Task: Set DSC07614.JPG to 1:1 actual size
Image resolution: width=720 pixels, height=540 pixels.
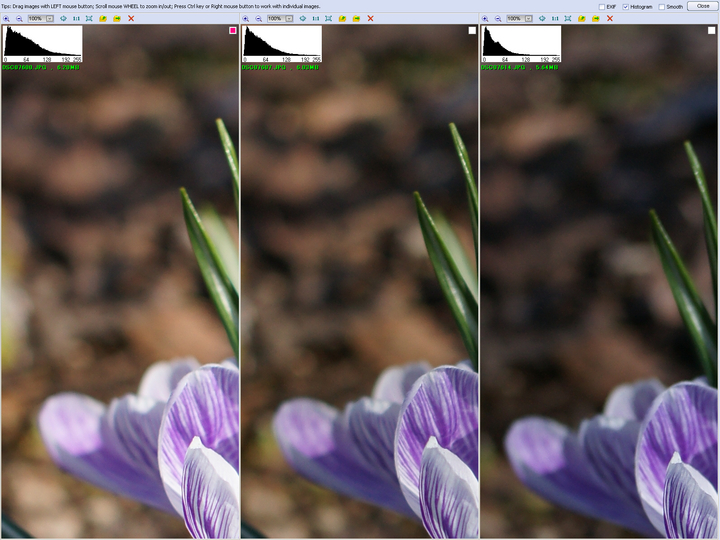Action: (x=555, y=18)
